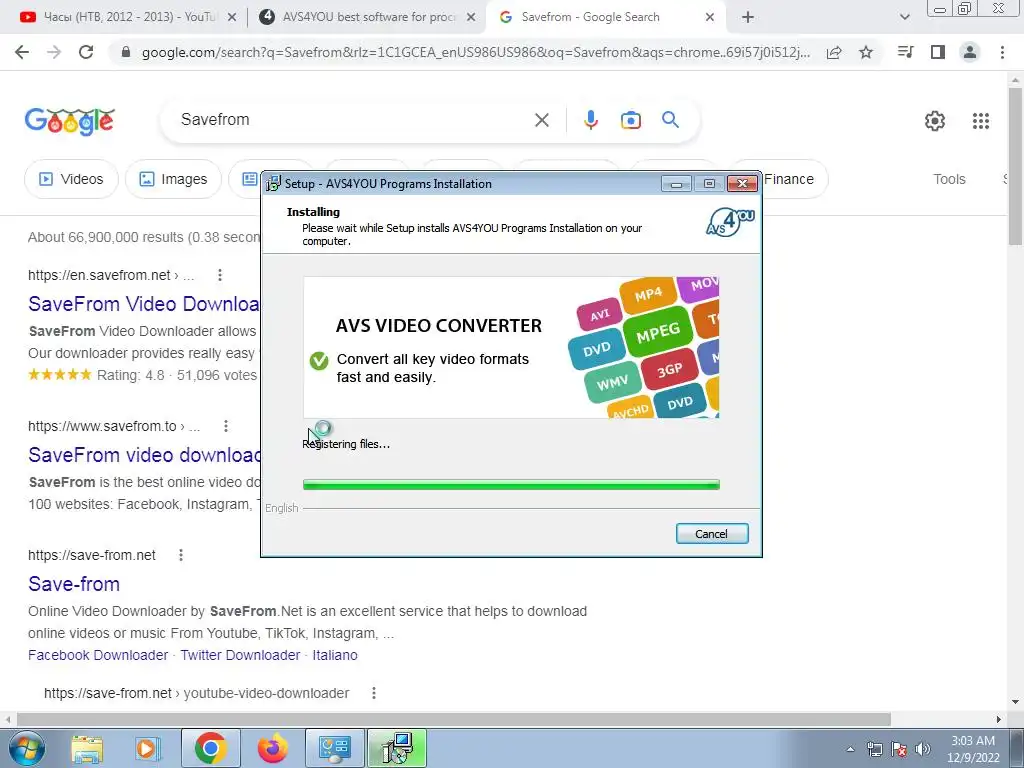
Task: Reload the Google search page
Action: [86, 52]
